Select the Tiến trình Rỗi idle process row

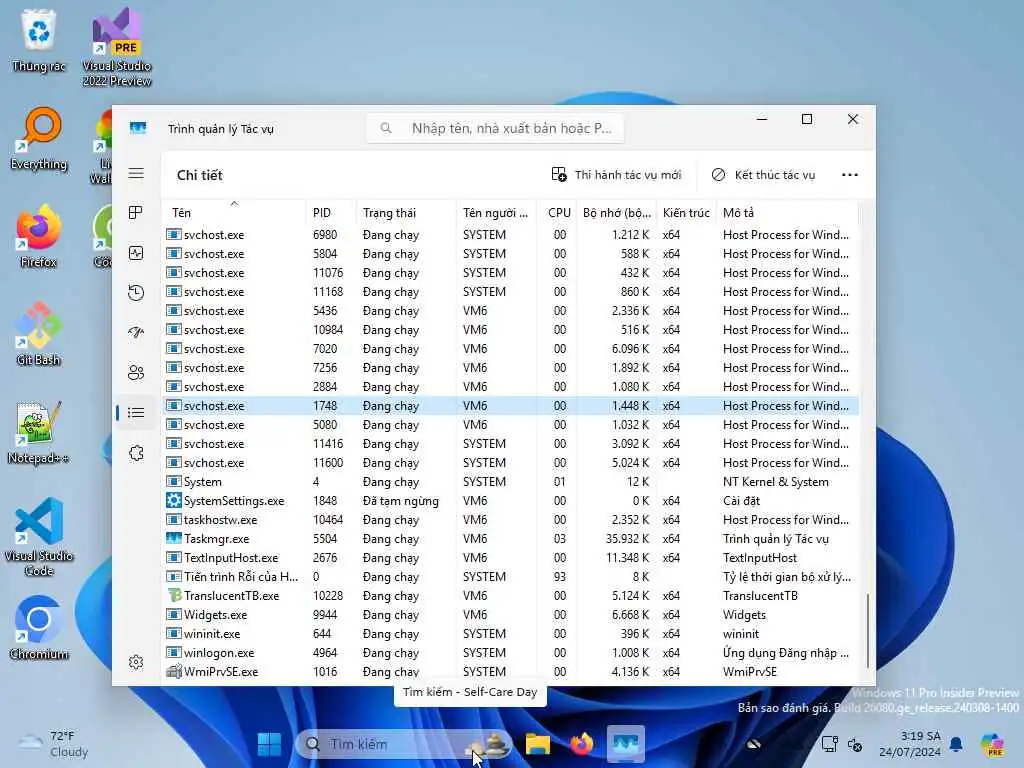(x=510, y=577)
